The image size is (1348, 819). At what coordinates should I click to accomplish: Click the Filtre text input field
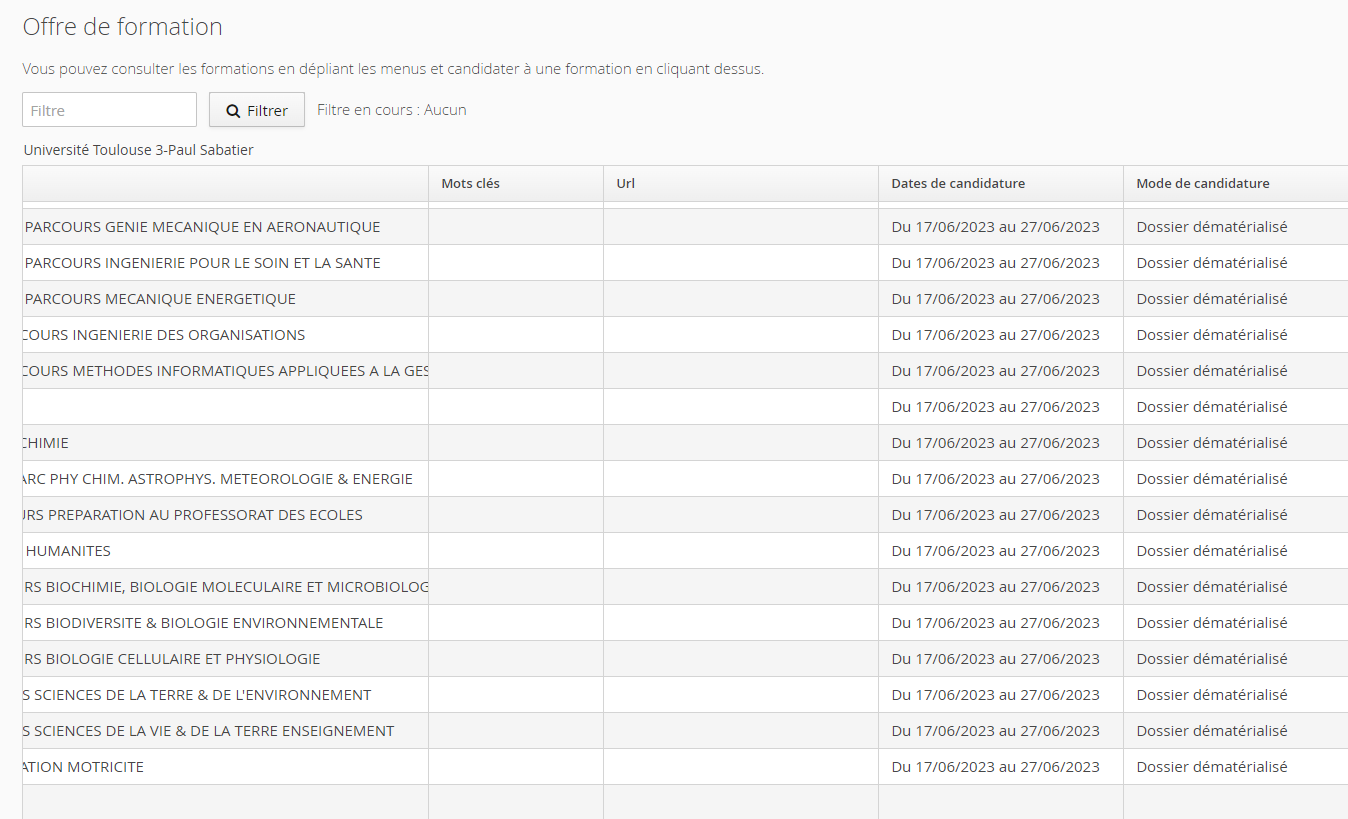(109, 110)
